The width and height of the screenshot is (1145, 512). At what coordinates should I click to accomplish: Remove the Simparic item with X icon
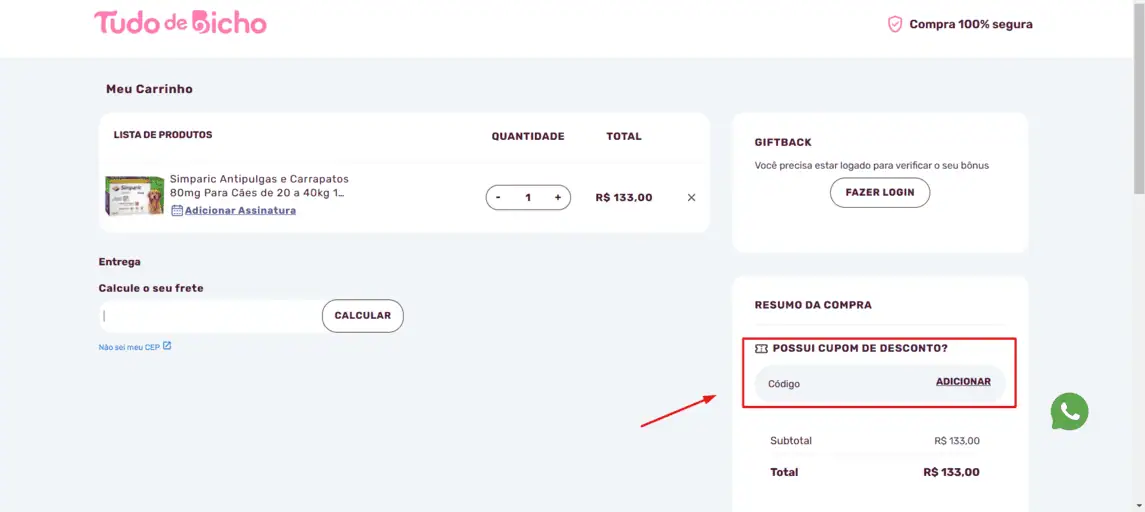tap(692, 197)
